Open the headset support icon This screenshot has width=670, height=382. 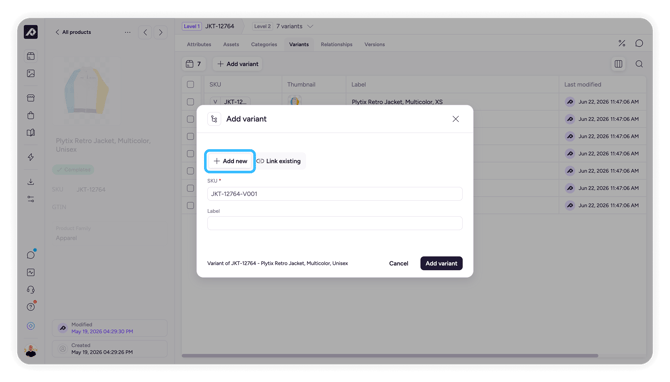coord(31,290)
